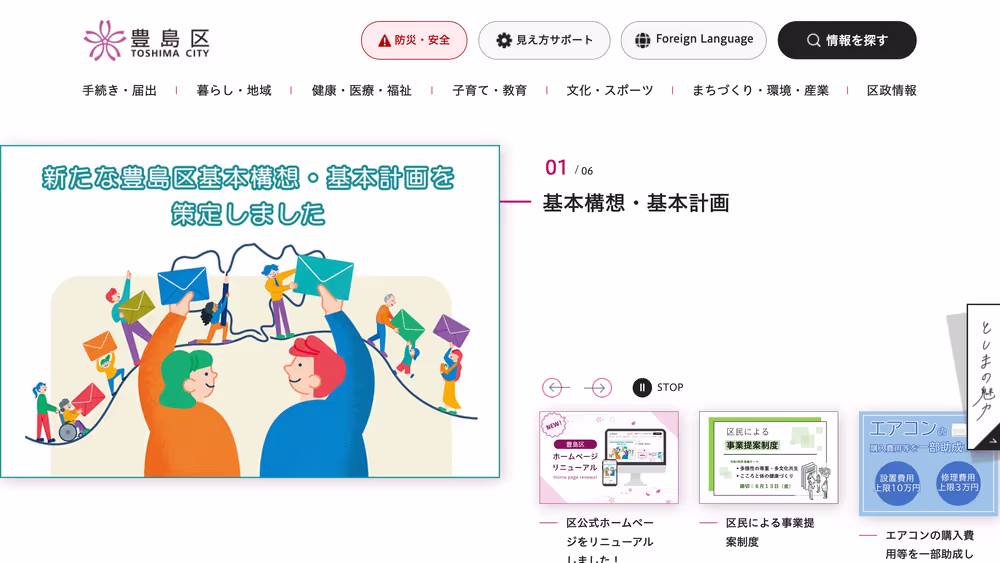Open 暮らし・地域 menu
Viewport: 1000px width, 563px height.
pyautogui.click(x=234, y=91)
